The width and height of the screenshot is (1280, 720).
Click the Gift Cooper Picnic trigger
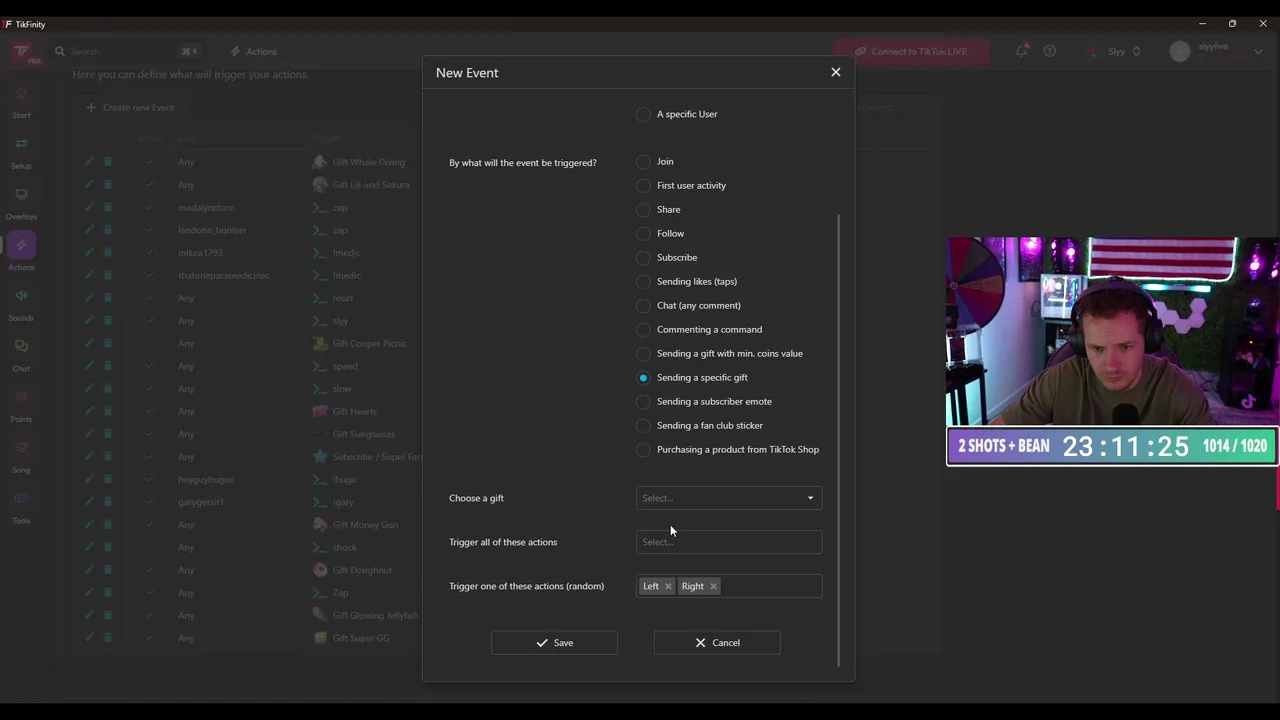pos(360,343)
